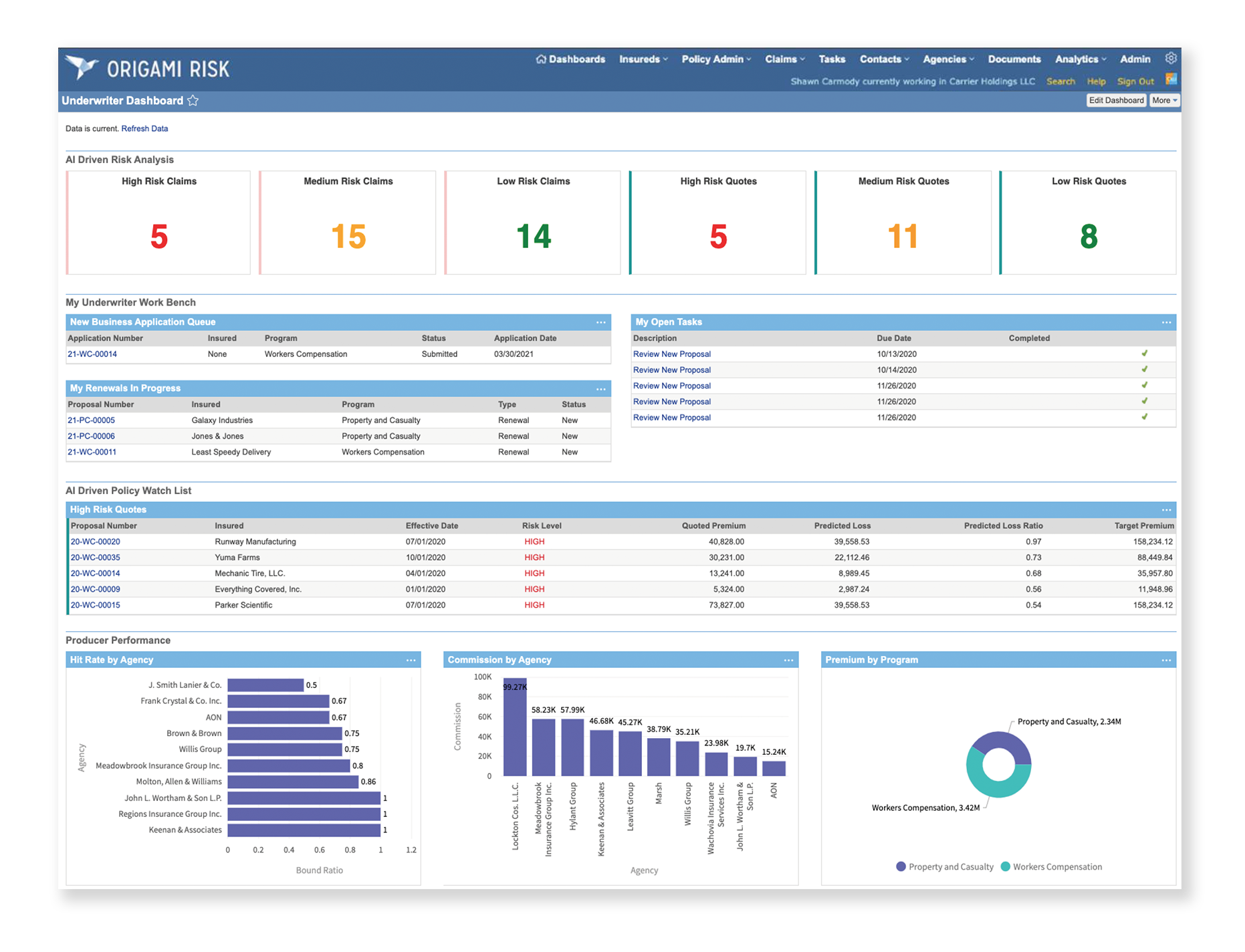Open the Documents menu
1245x952 pixels.
[x=1014, y=59]
